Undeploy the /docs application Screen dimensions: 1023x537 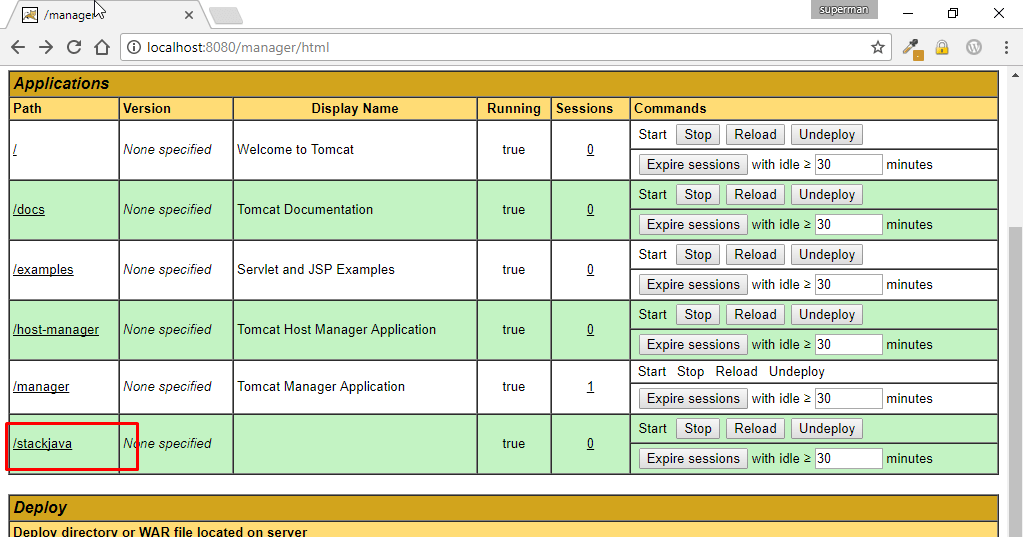(827, 194)
